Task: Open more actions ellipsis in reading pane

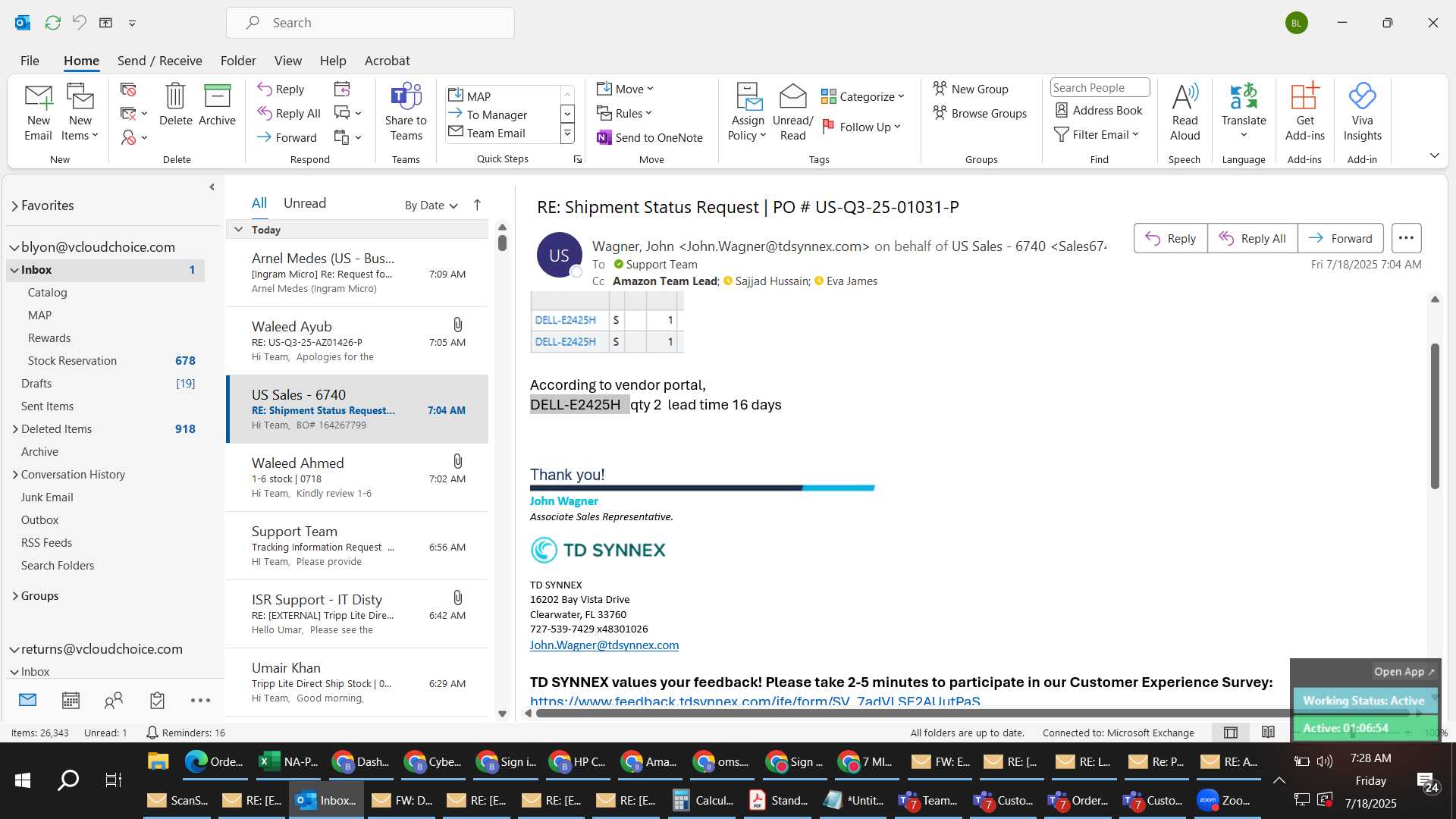Action: coord(1406,238)
